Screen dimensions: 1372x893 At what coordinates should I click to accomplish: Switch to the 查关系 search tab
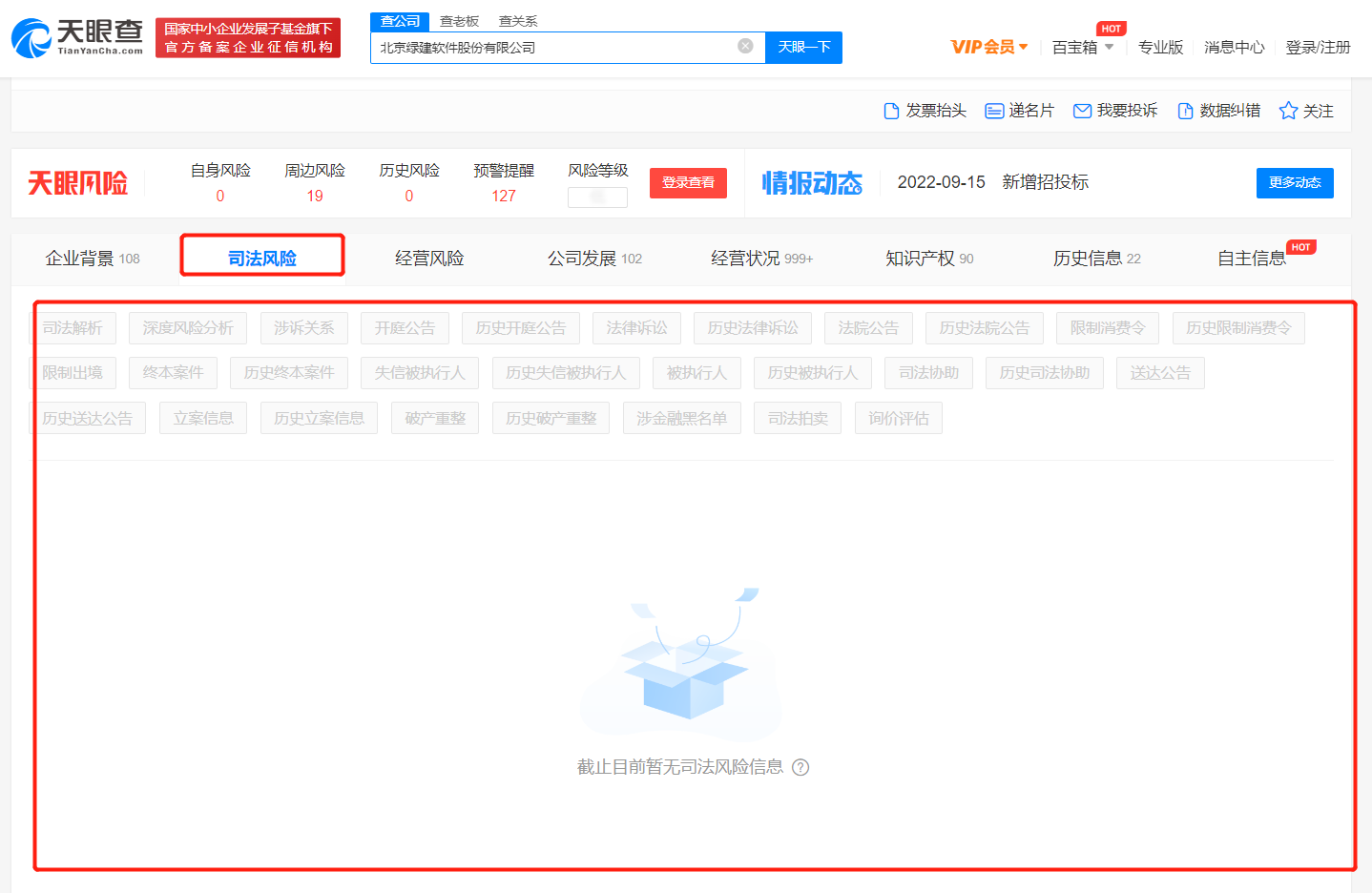(518, 21)
